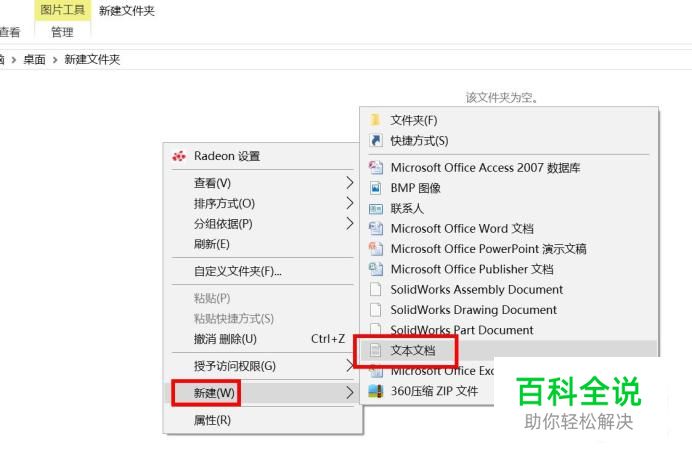Choose Microsoft Office Publisher 文档
The image size is (692, 466).
509,269
